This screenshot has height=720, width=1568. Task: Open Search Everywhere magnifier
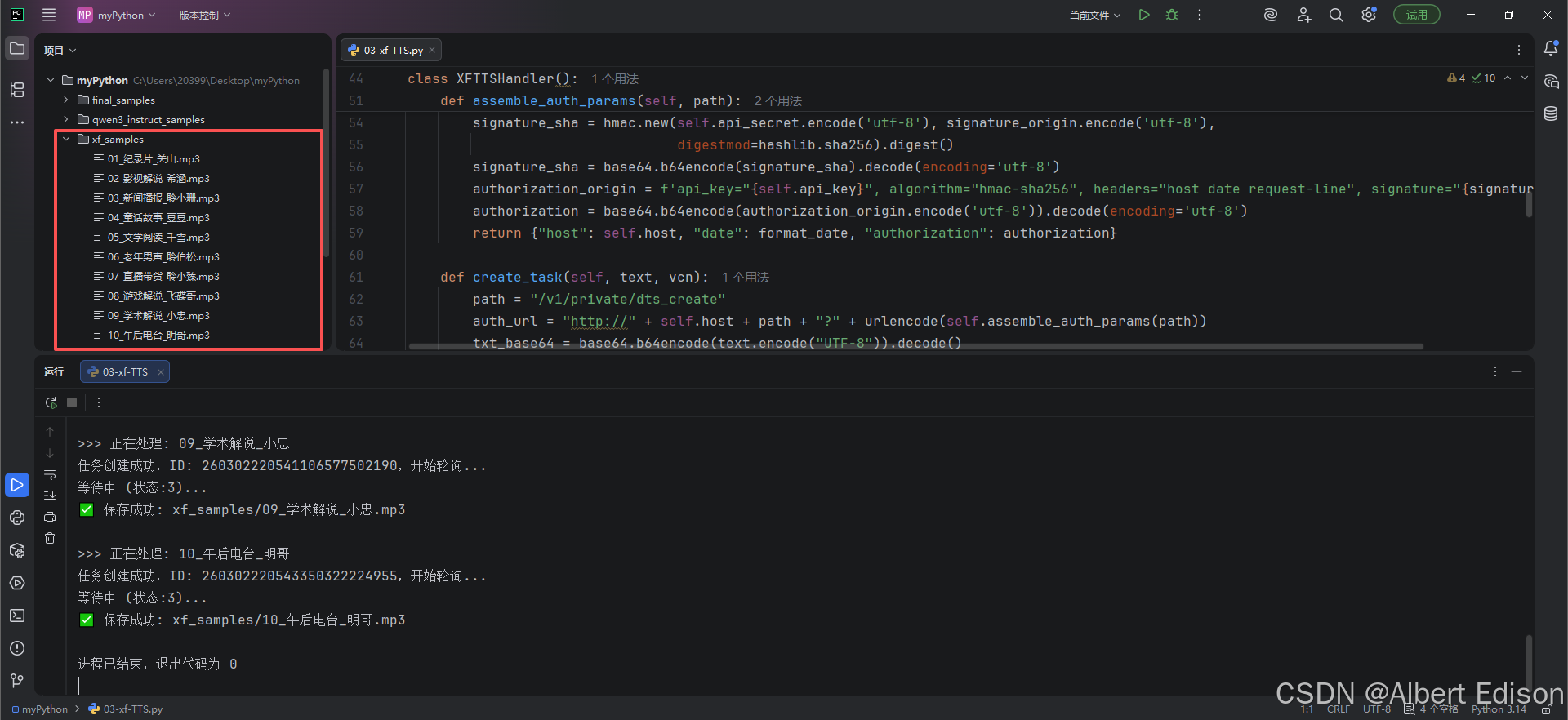tap(1336, 15)
